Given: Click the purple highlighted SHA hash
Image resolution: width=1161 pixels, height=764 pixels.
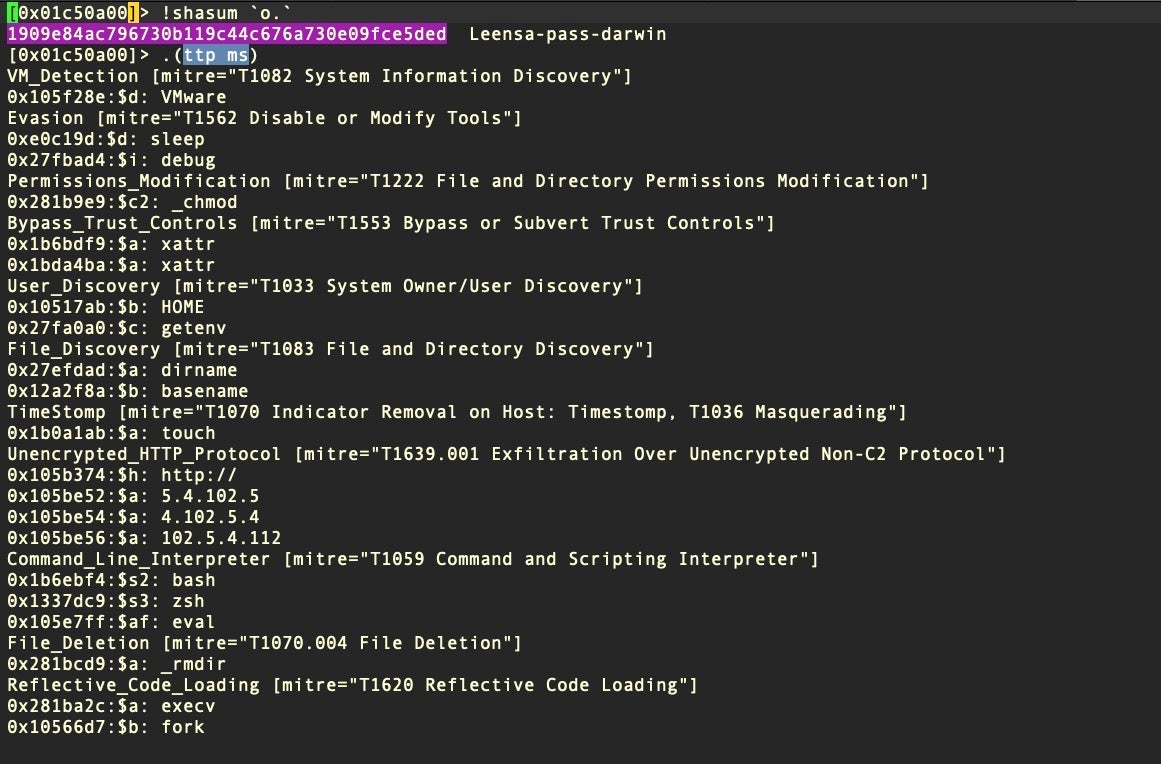Looking at the screenshot, I should click(227, 34).
